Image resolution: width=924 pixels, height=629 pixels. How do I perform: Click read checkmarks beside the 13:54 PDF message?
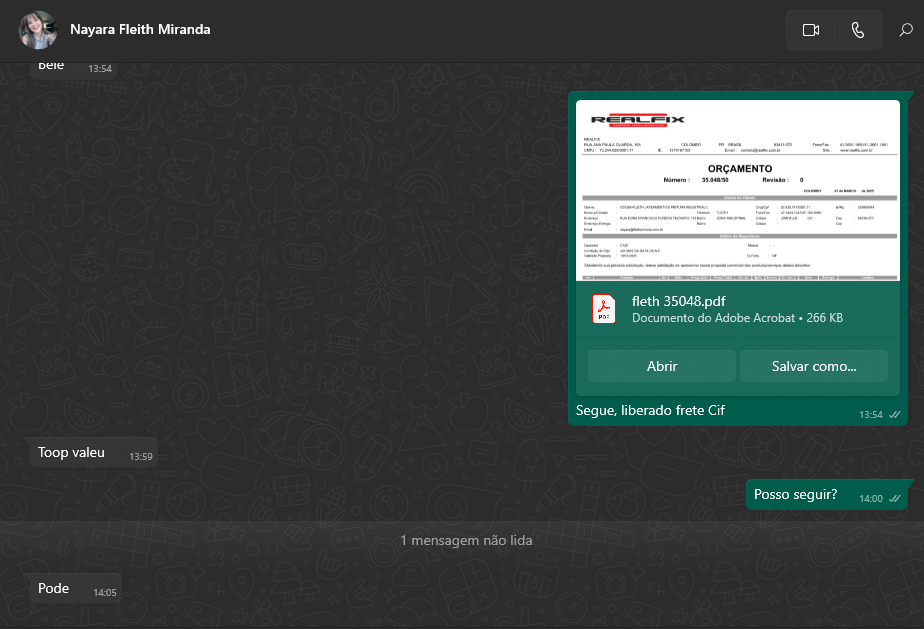(x=895, y=414)
